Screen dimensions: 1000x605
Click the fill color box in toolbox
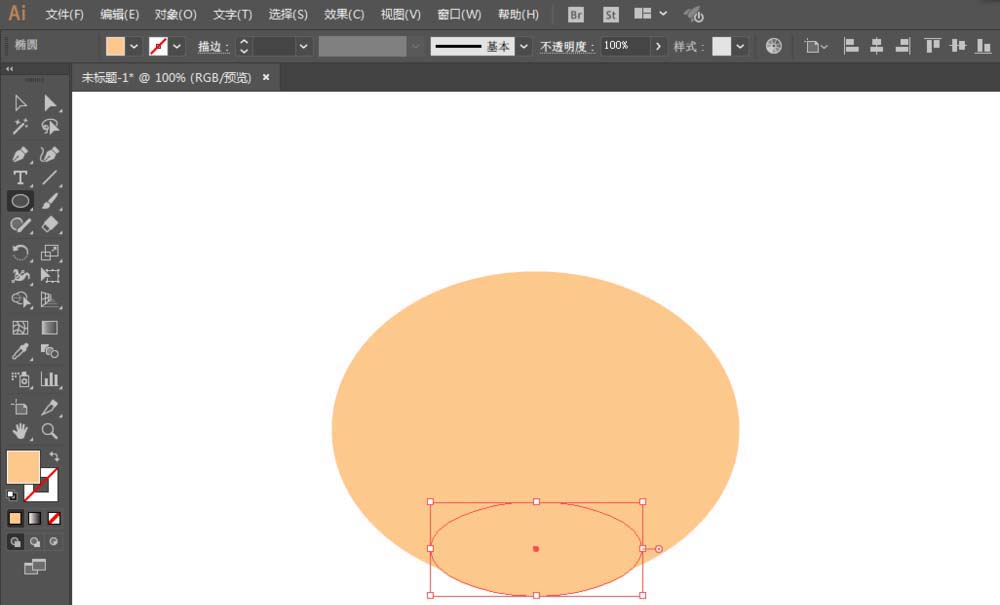tap(23, 467)
